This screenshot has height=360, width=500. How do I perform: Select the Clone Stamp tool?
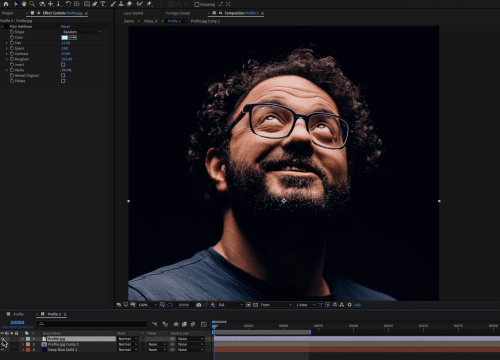pos(121,4)
